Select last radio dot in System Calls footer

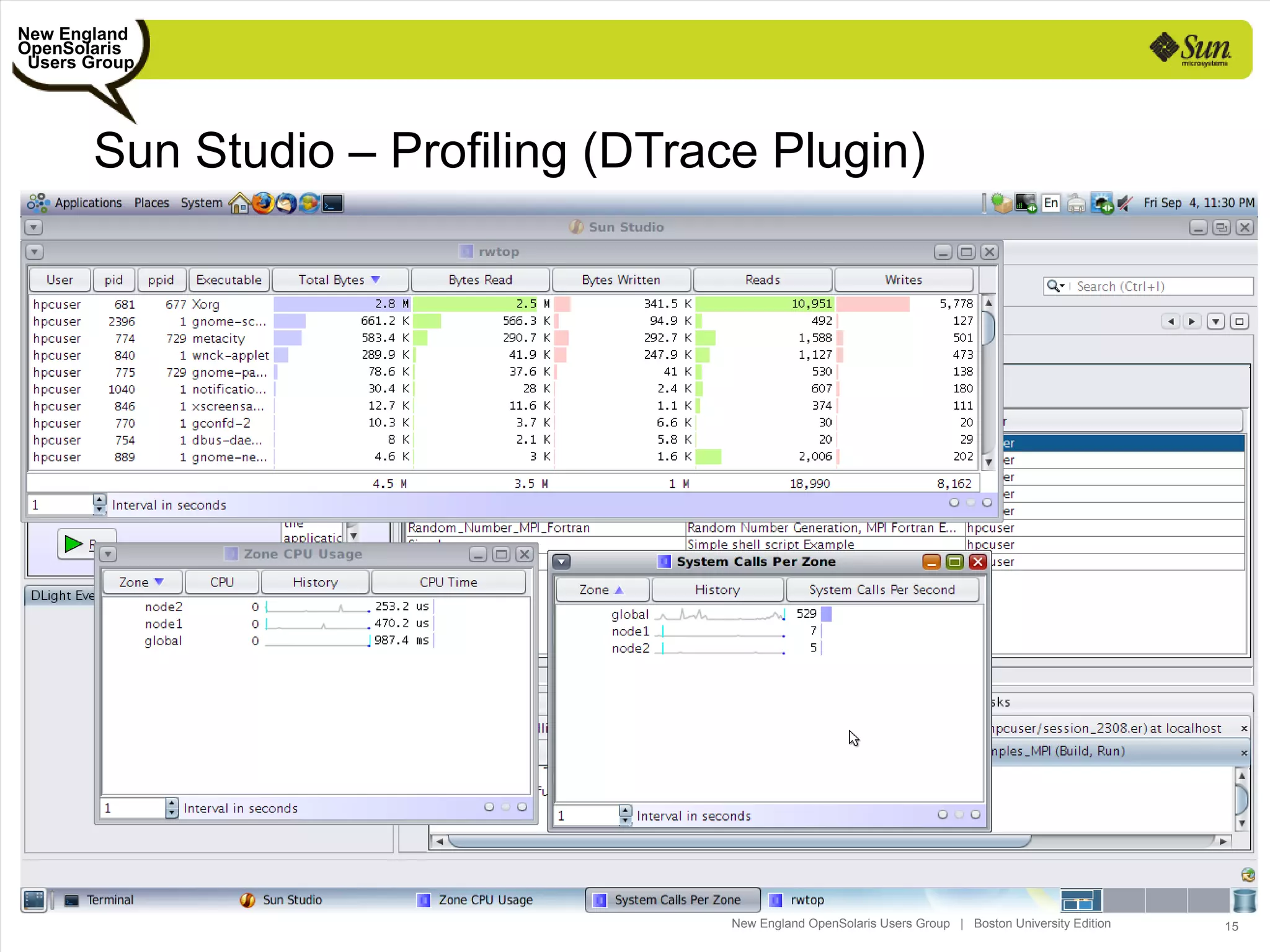pos(975,814)
